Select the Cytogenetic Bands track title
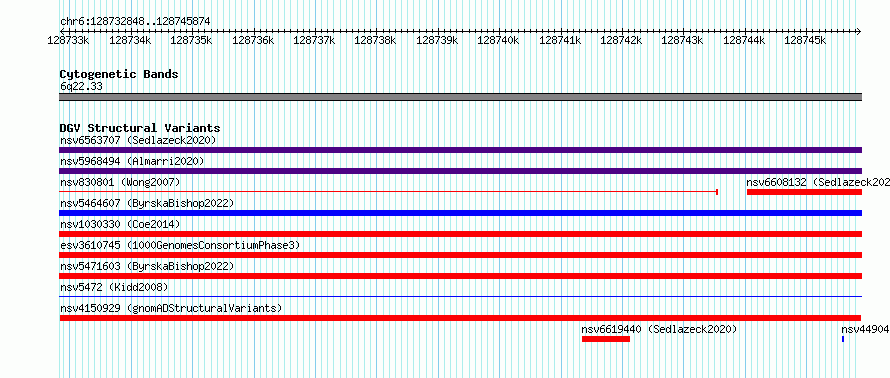Viewport: 890px width, 378px height. (x=119, y=74)
